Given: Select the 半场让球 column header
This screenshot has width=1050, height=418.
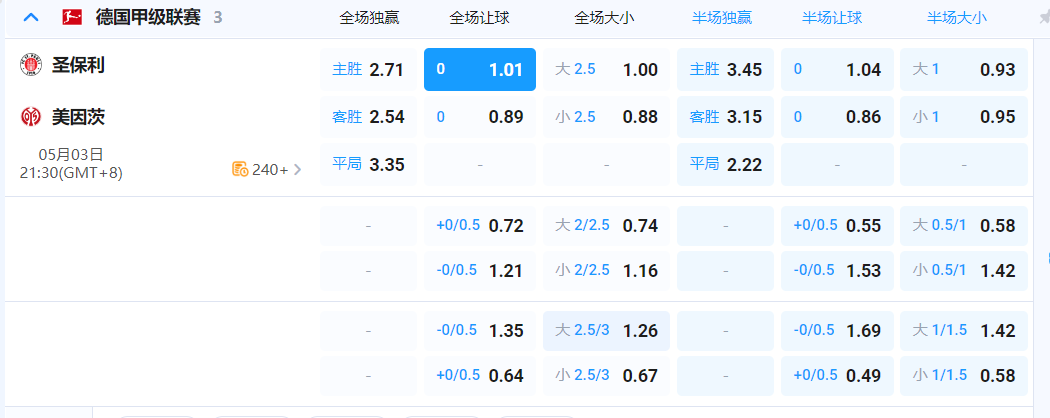Looking at the screenshot, I should tap(832, 18).
